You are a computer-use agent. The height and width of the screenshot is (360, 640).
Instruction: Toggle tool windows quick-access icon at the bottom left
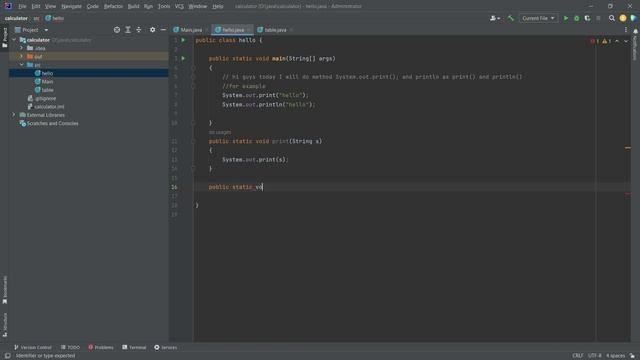click(7, 356)
